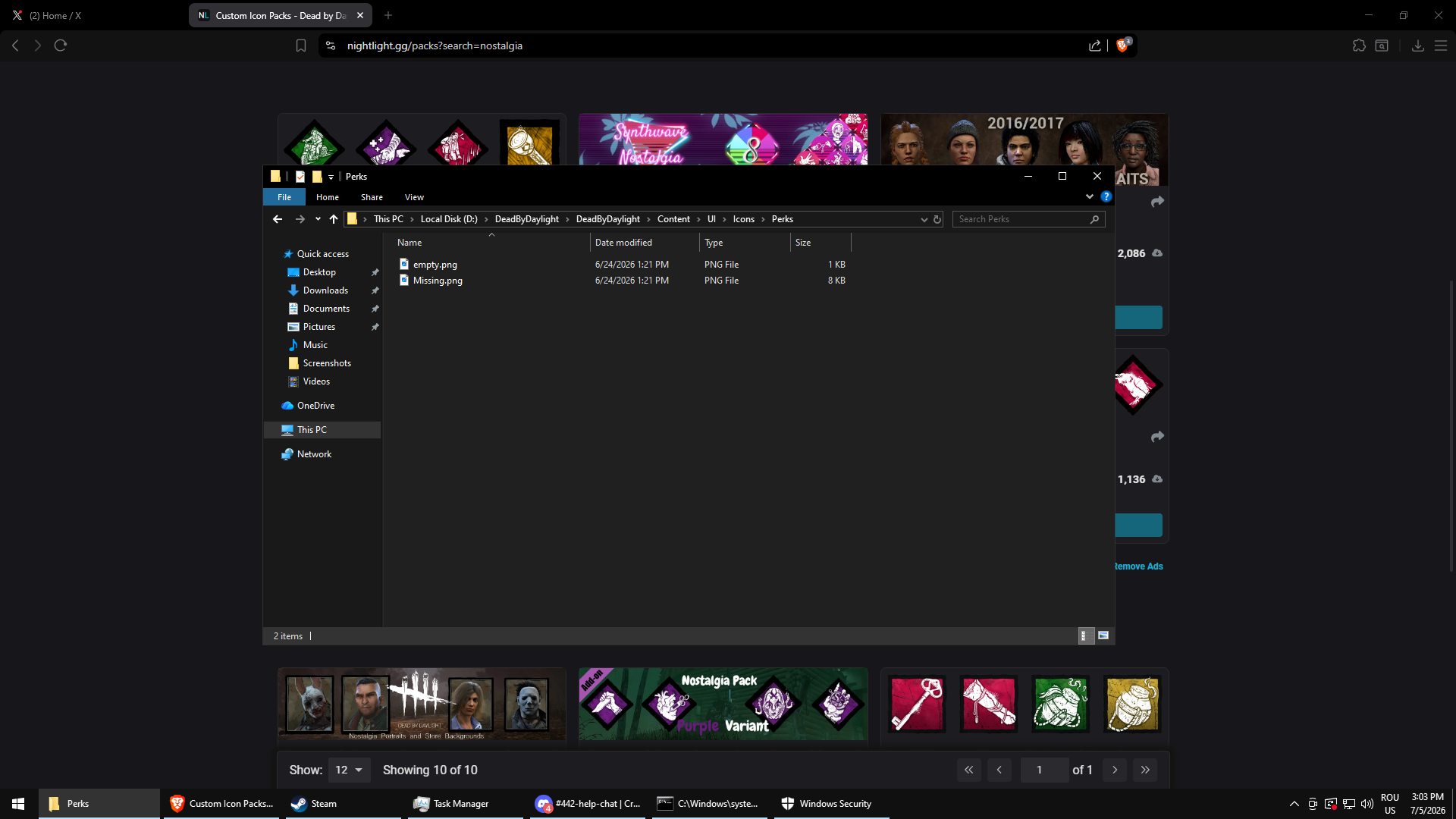Reload the nightlight.gg page
This screenshot has height=819, width=1456.
[x=61, y=45]
